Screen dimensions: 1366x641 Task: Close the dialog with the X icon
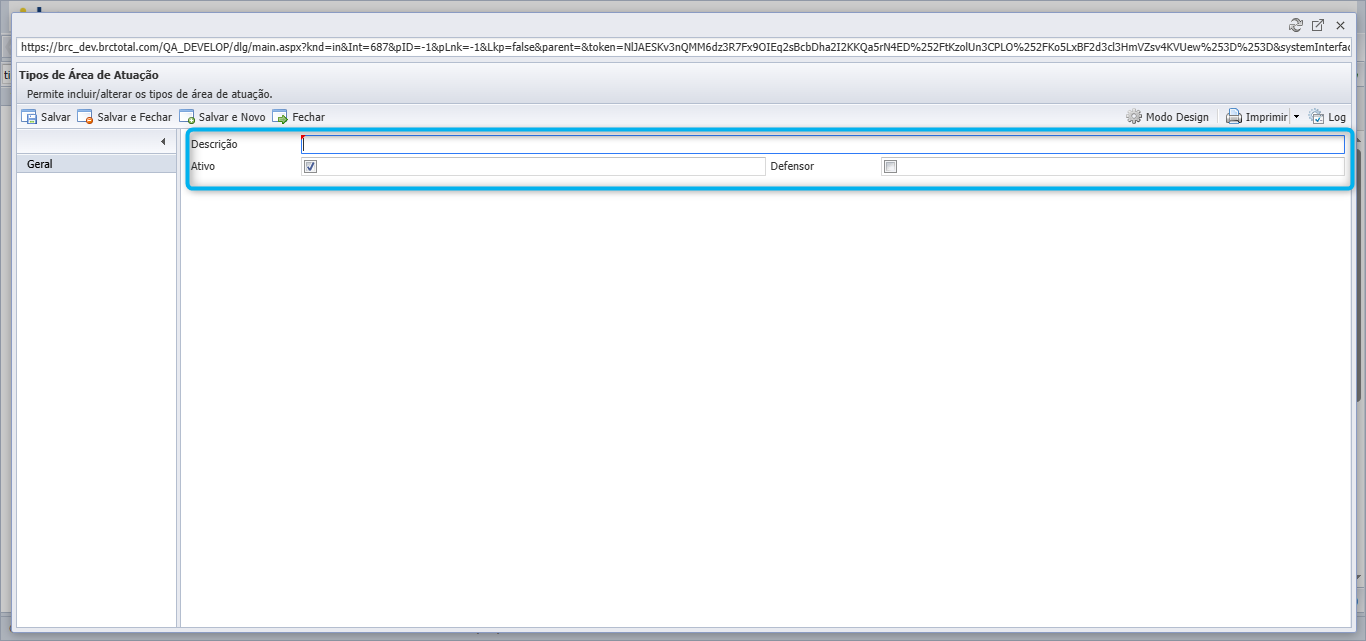pyautogui.click(x=1340, y=25)
